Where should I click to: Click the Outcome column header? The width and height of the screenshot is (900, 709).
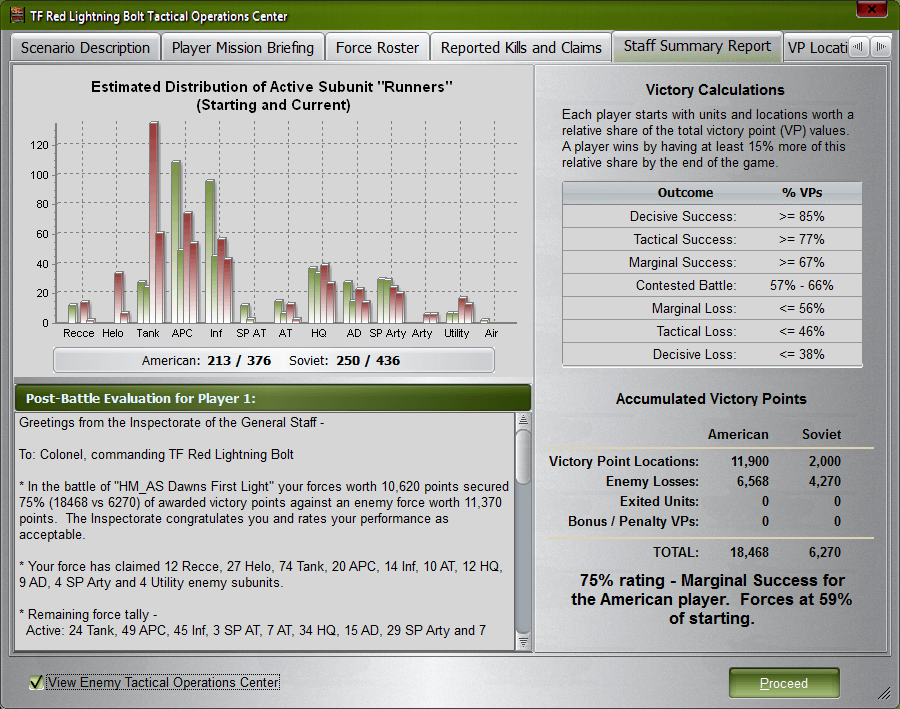[x=685, y=193]
